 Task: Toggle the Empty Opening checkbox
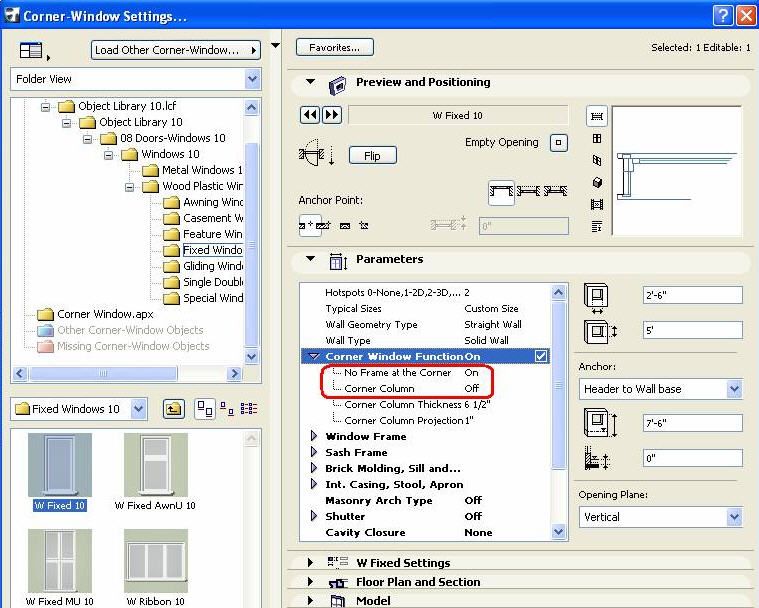pyautogui.click(x=559, y=143)
